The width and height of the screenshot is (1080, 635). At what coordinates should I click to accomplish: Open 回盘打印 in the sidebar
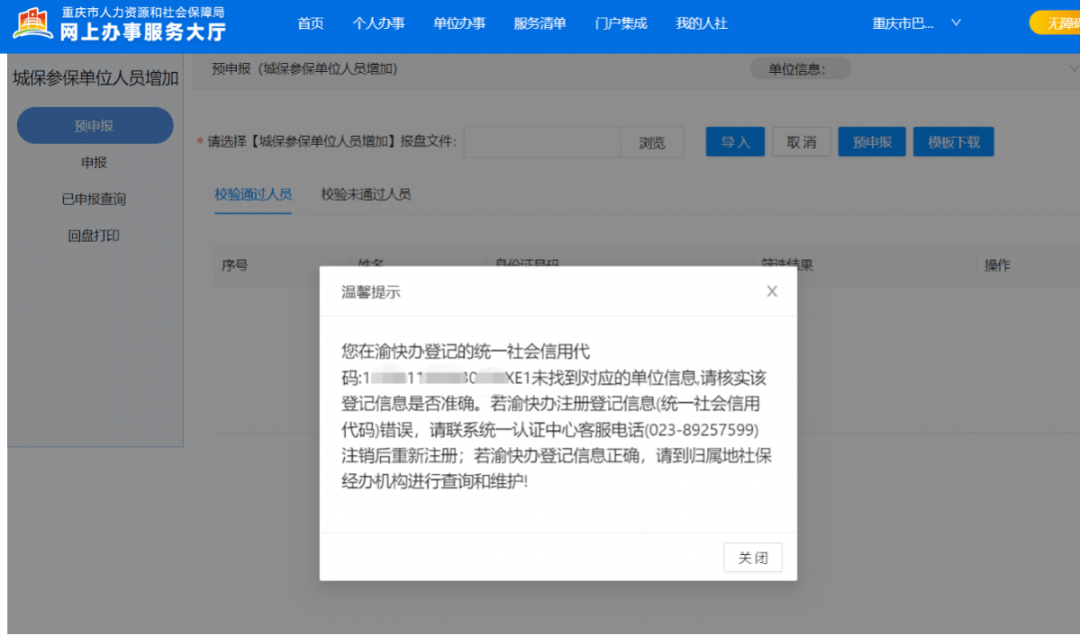93,235
